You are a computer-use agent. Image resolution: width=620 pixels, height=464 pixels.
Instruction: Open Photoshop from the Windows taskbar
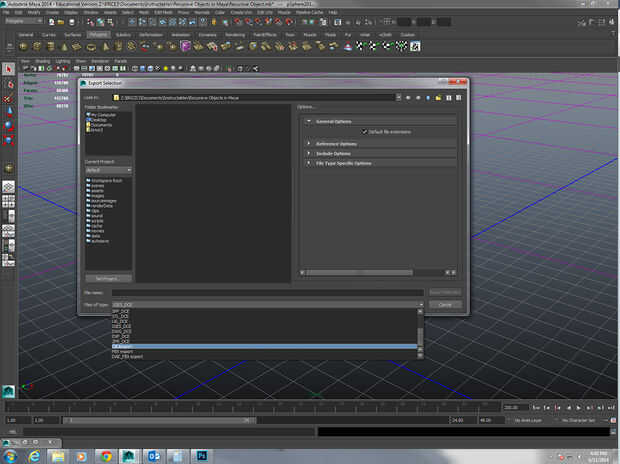click(x=200, y=455)
